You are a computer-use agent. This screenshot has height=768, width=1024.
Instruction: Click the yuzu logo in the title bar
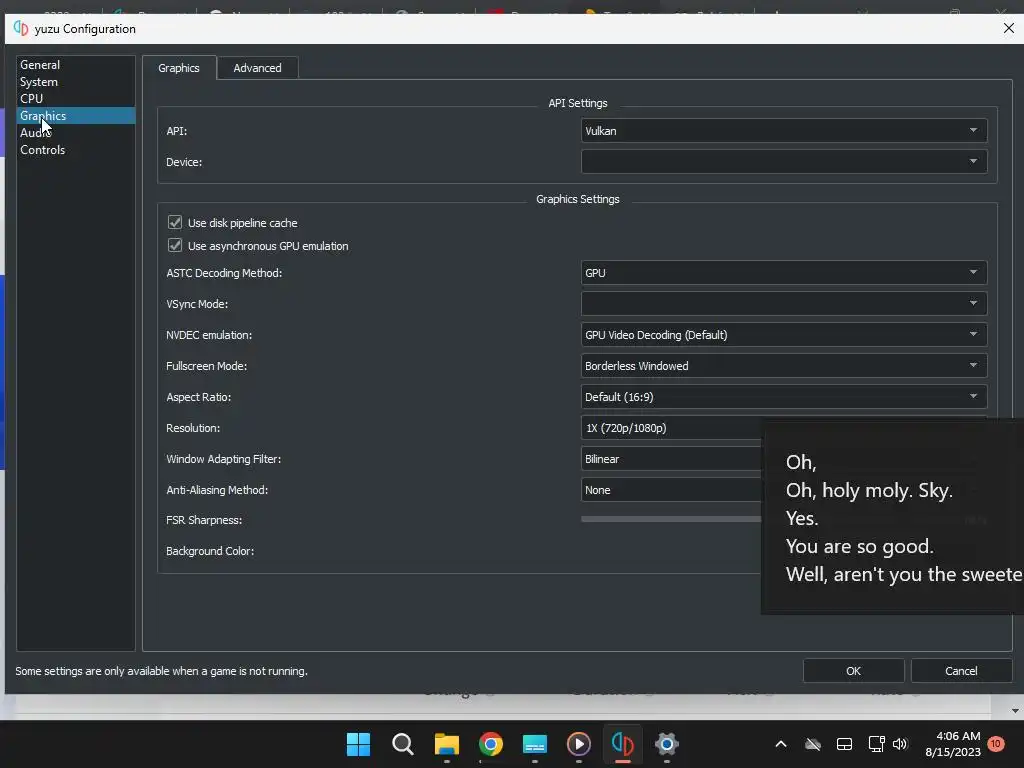click(x=21, y=29)
